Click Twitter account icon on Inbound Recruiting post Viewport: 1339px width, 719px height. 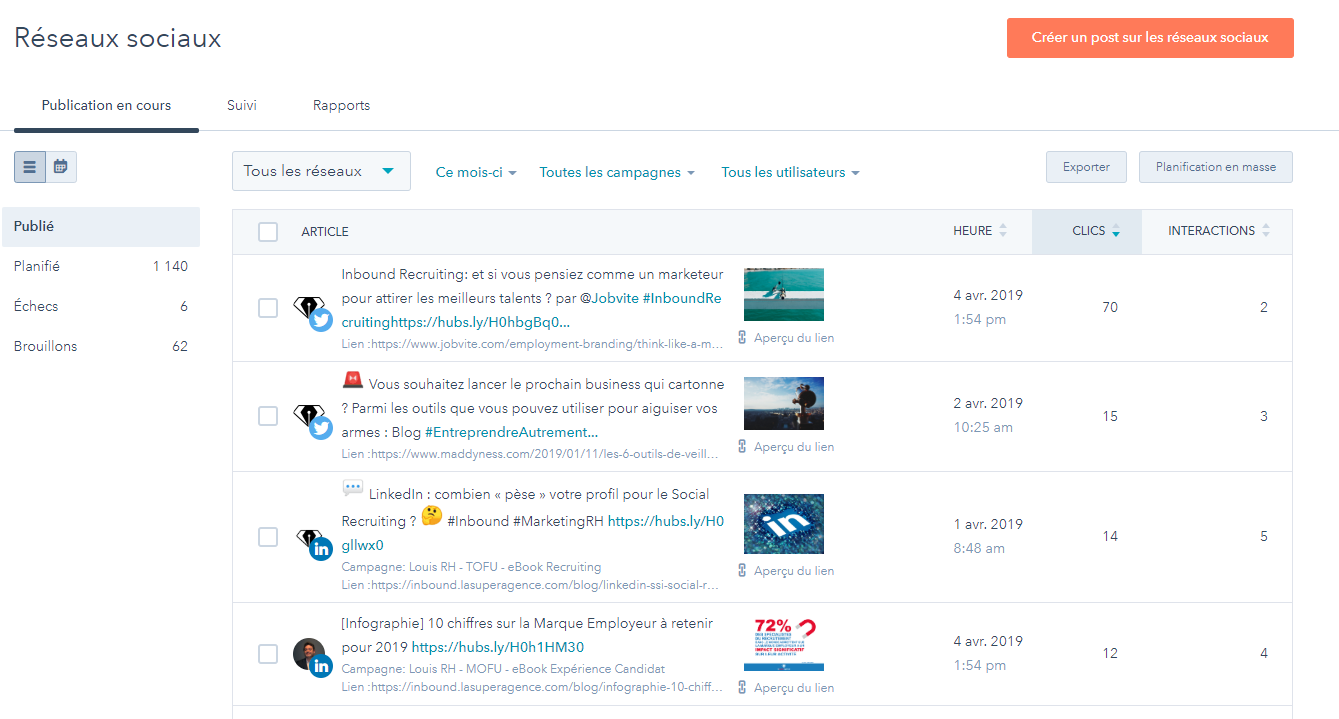point(320,320)
